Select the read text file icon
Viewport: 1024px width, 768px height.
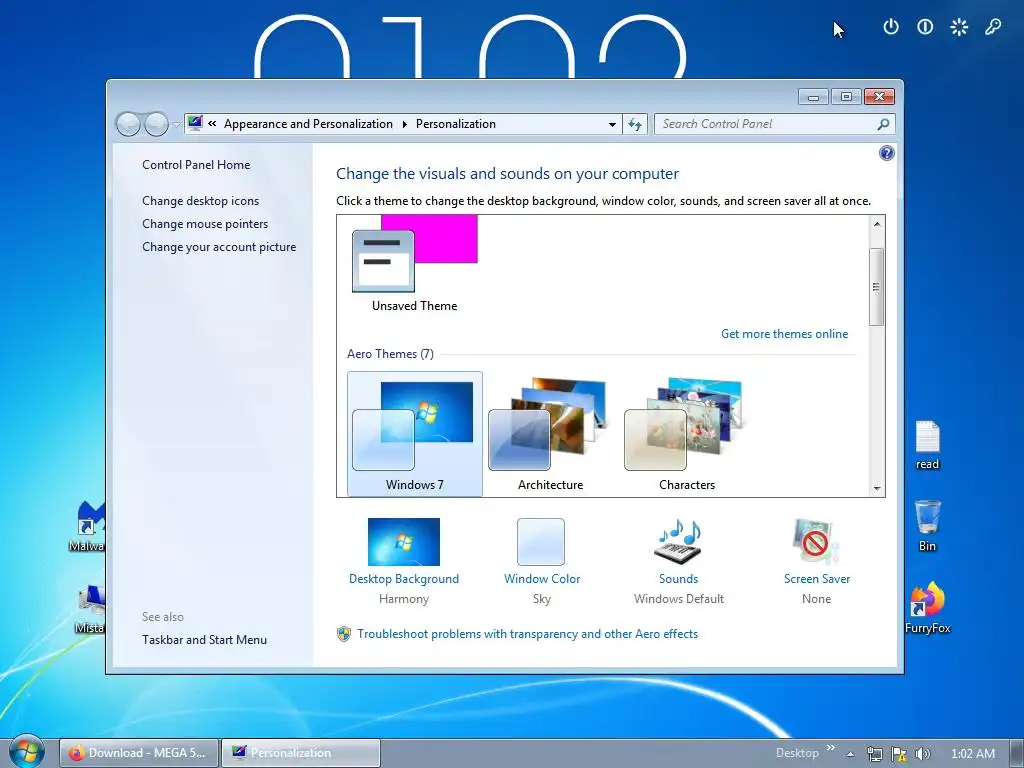click(927, 445)
